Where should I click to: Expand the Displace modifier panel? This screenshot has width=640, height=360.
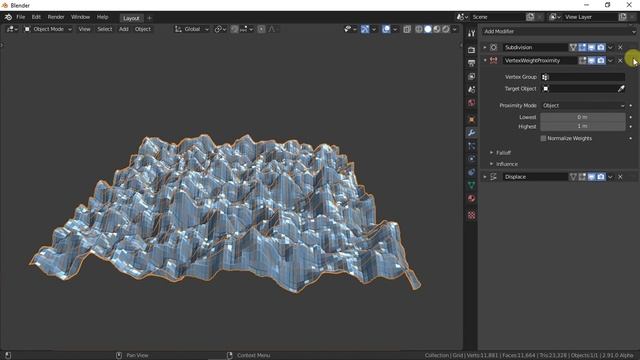[x=485, y=177]
